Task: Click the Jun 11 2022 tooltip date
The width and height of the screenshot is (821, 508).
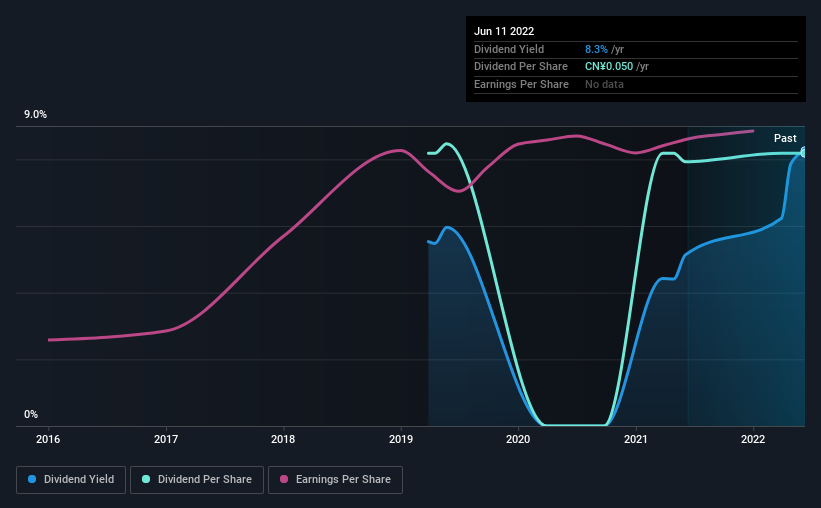Action: click(504, 31)
